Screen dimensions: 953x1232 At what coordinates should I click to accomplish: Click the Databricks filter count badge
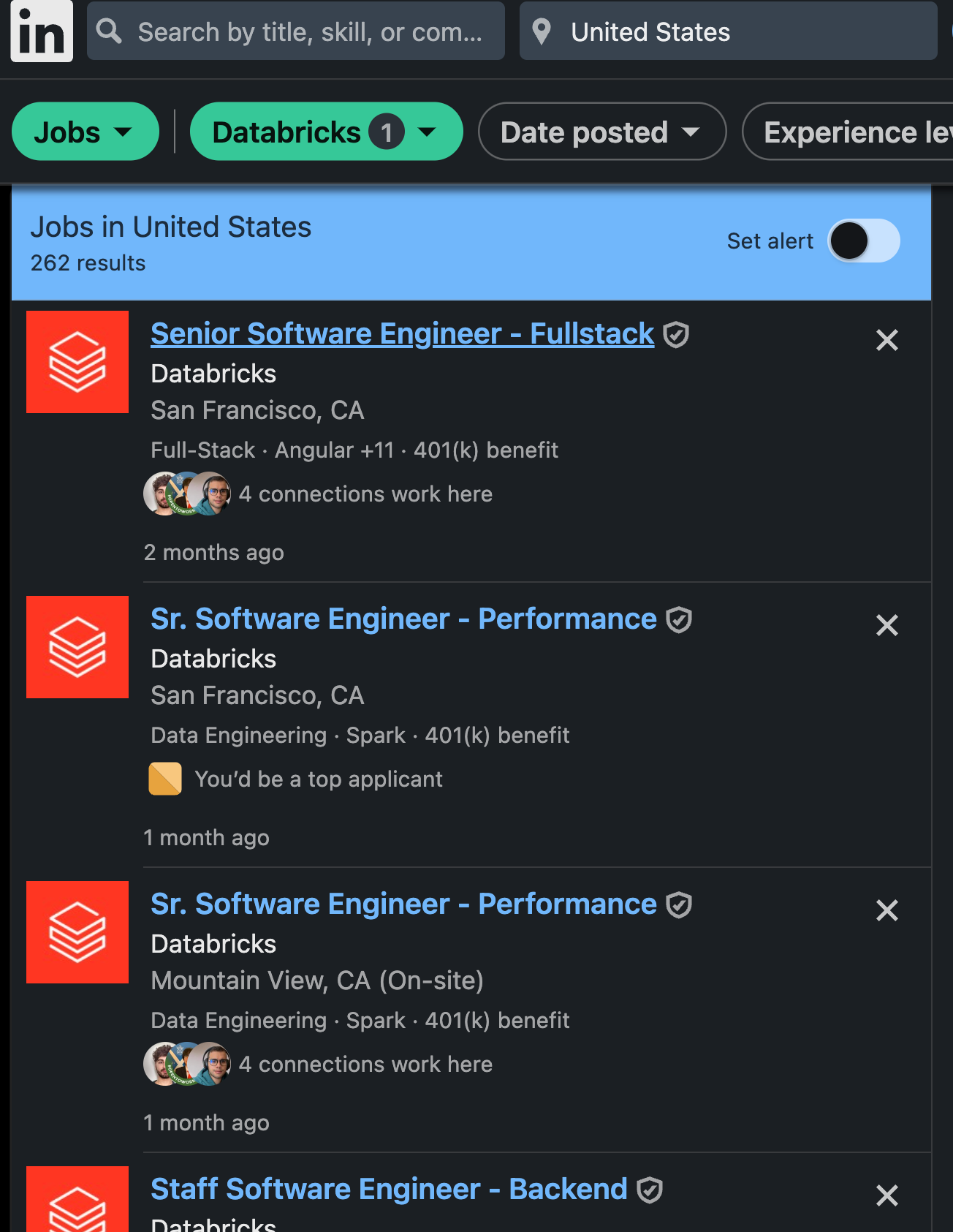[x=387, y=132]
